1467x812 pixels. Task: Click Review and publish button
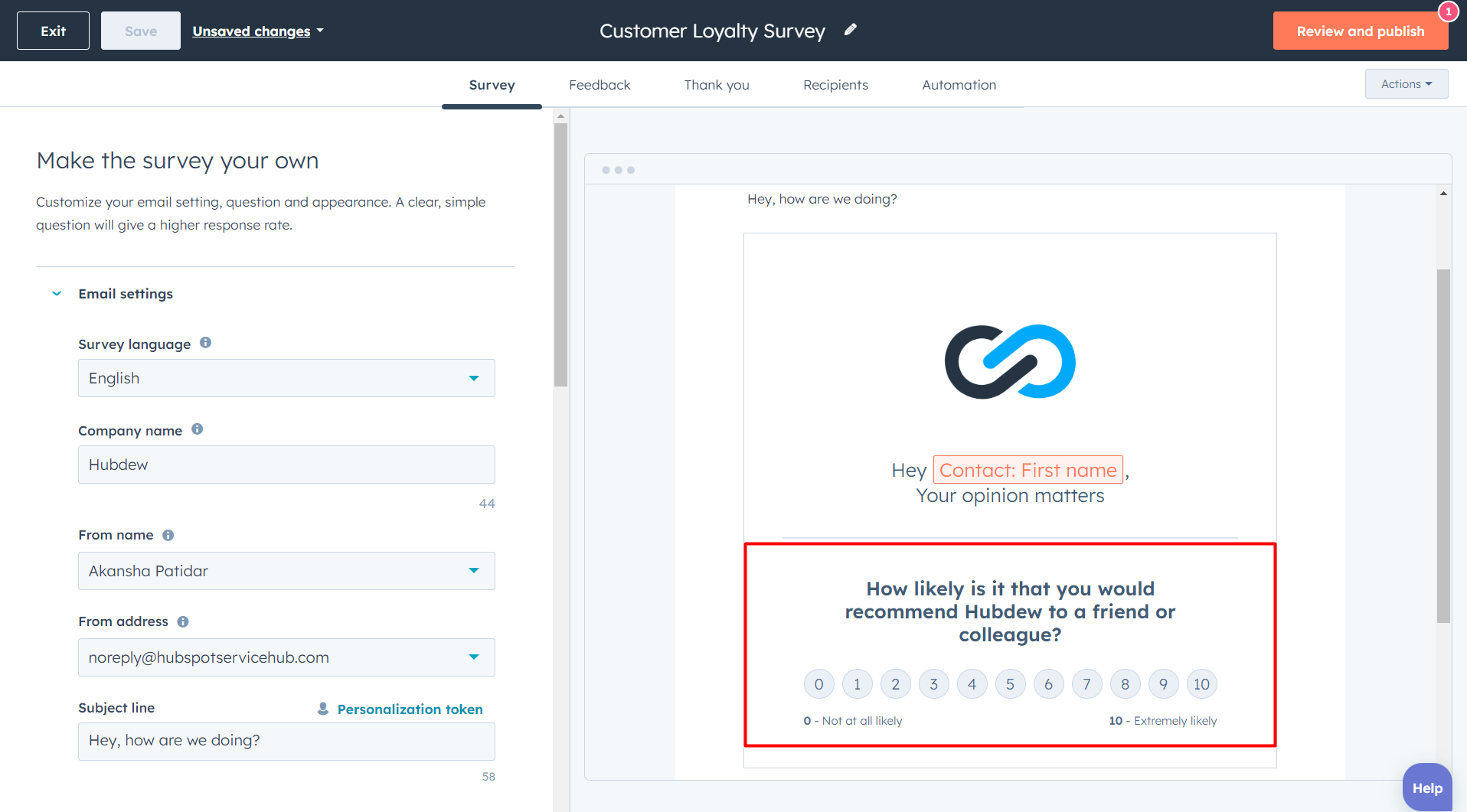click(x=1361, y=31)
